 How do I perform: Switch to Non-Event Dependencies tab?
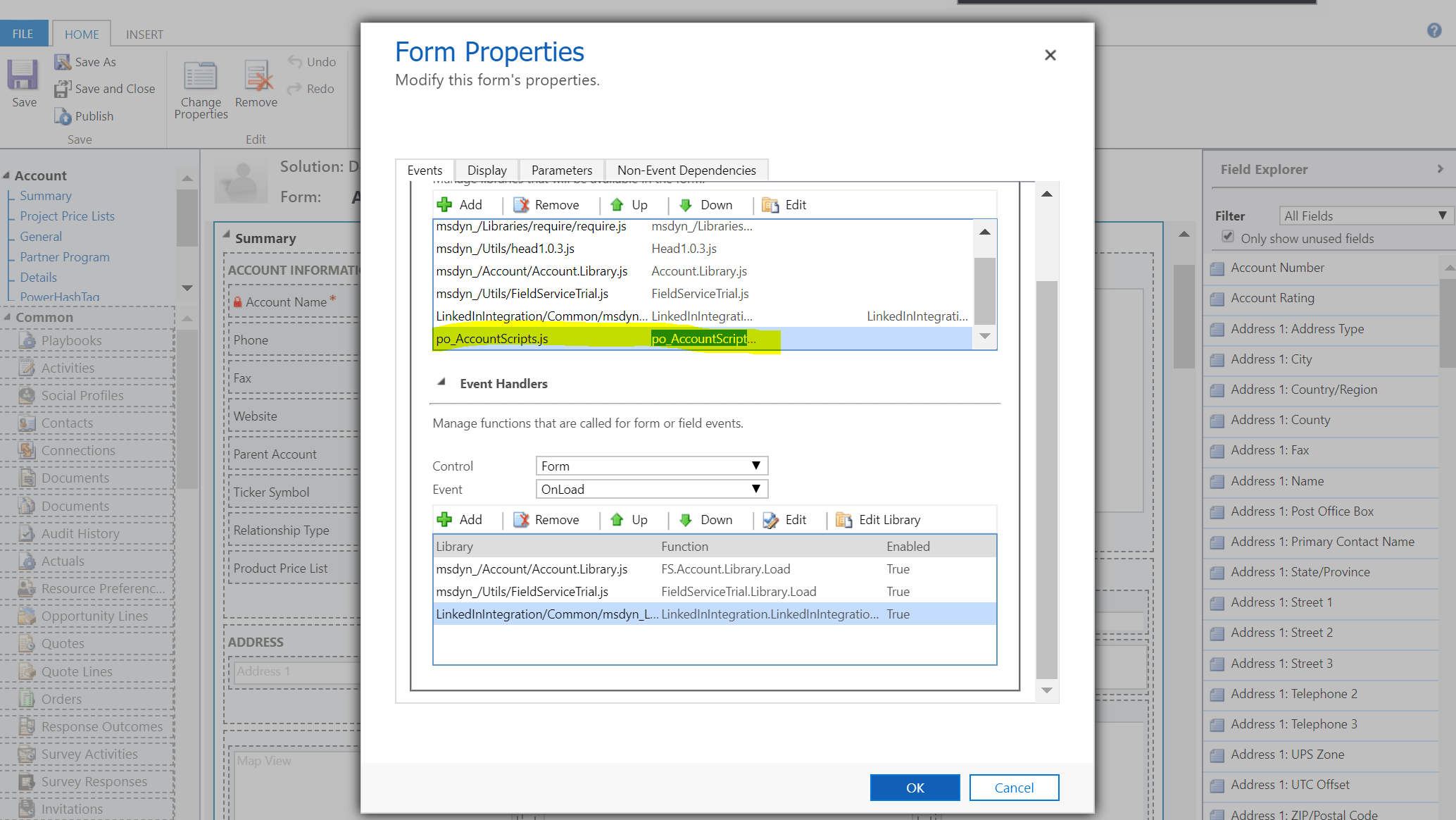coord(686,170)
